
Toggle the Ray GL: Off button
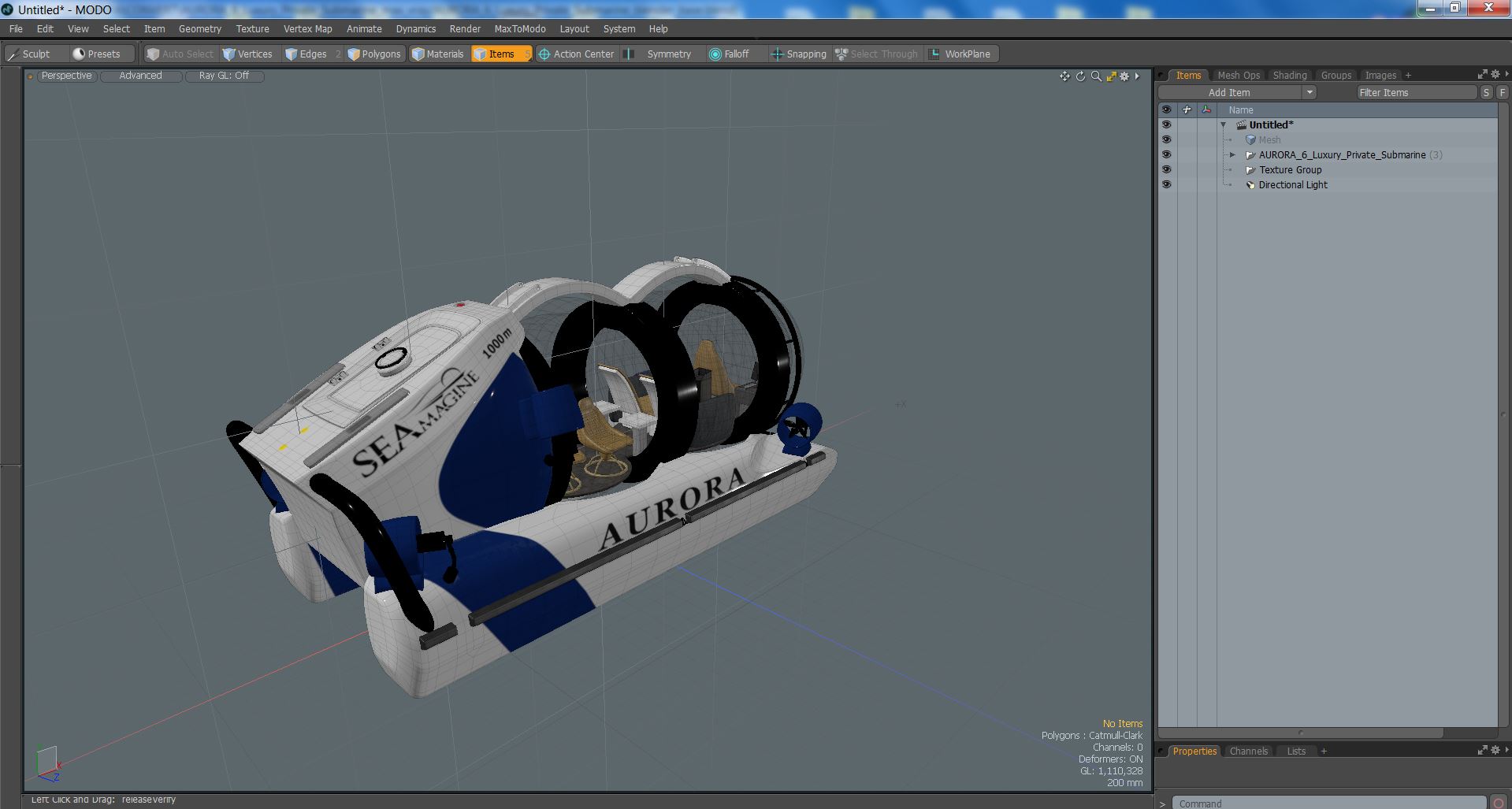(224, 76)
